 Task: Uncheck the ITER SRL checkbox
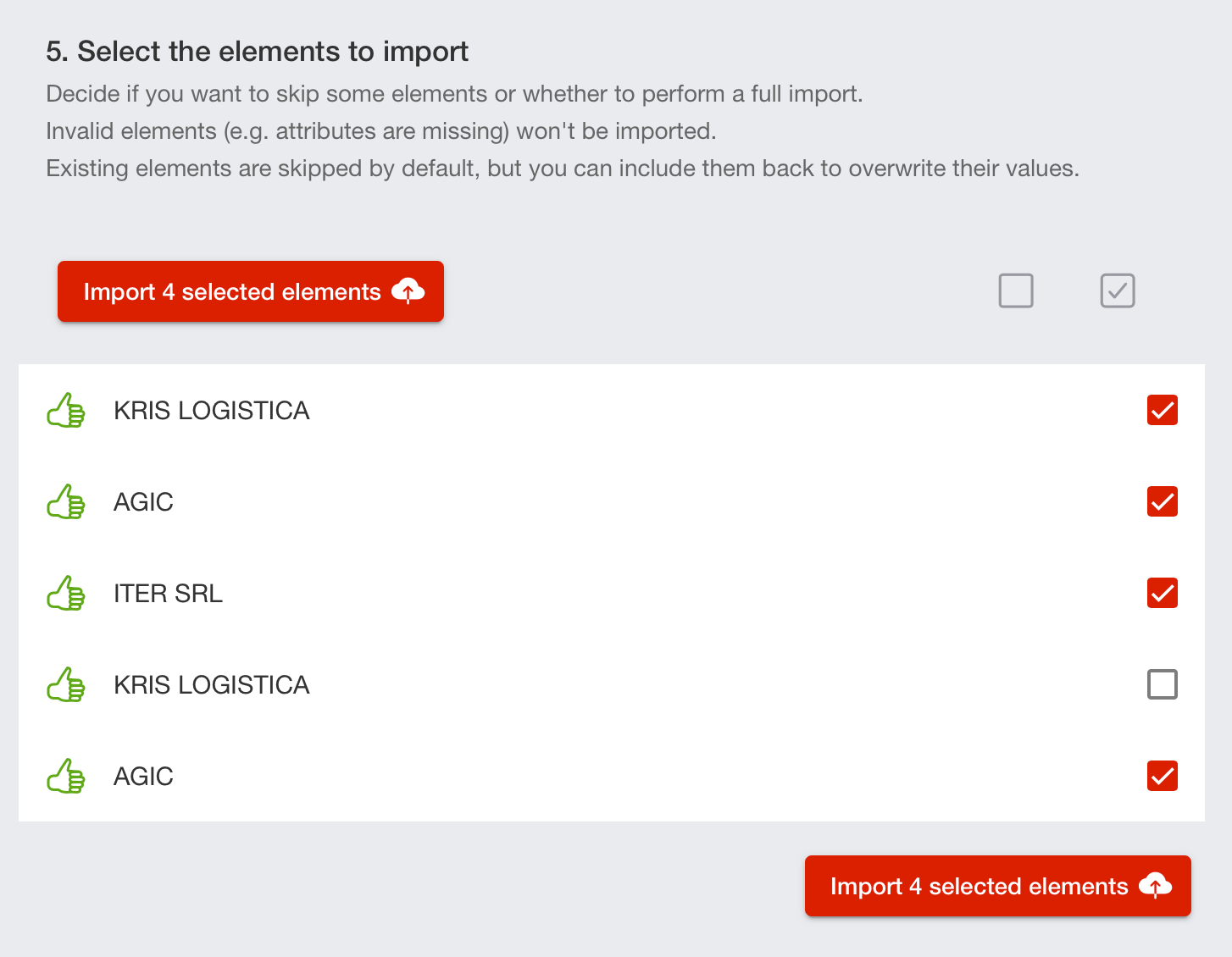point(1162,593)
